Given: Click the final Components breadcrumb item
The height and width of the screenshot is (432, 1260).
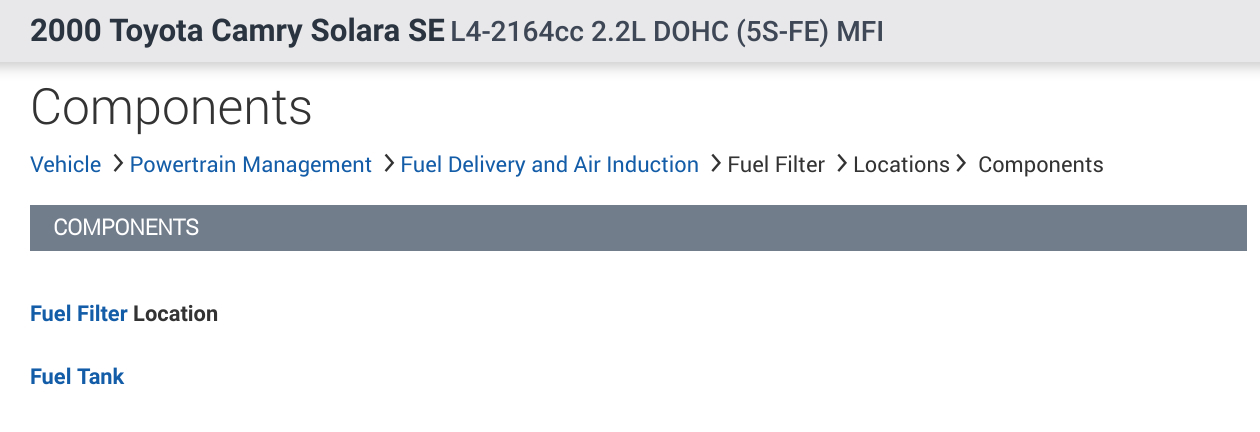Looking at the screenshot, I should (1040, 165).
